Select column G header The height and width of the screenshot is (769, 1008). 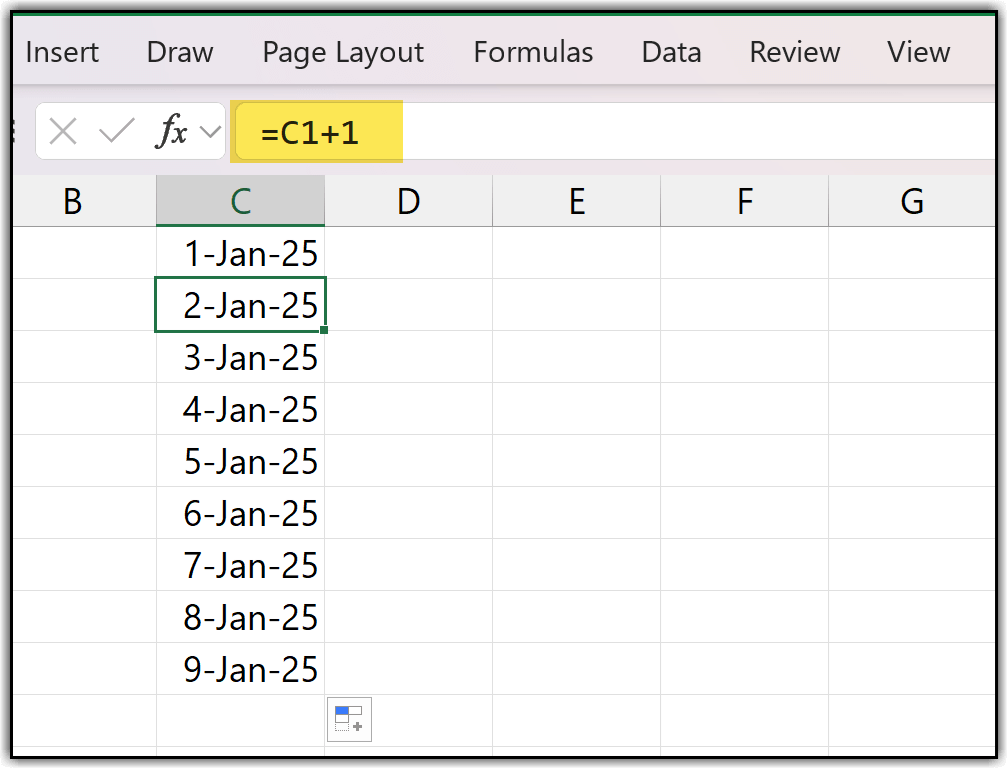(912, 202)
